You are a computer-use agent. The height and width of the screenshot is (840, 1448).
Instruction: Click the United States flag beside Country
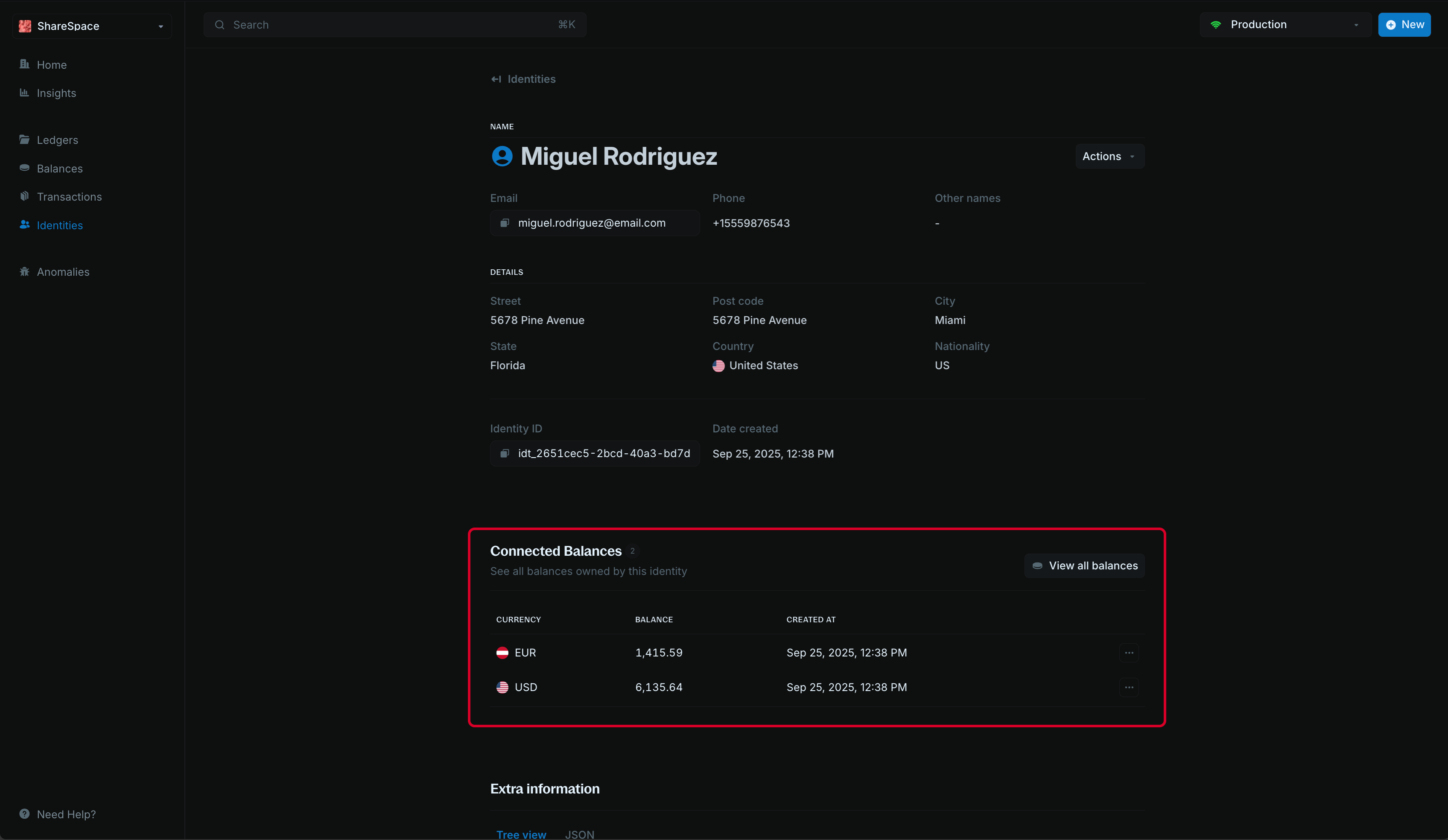coord(718,365)
